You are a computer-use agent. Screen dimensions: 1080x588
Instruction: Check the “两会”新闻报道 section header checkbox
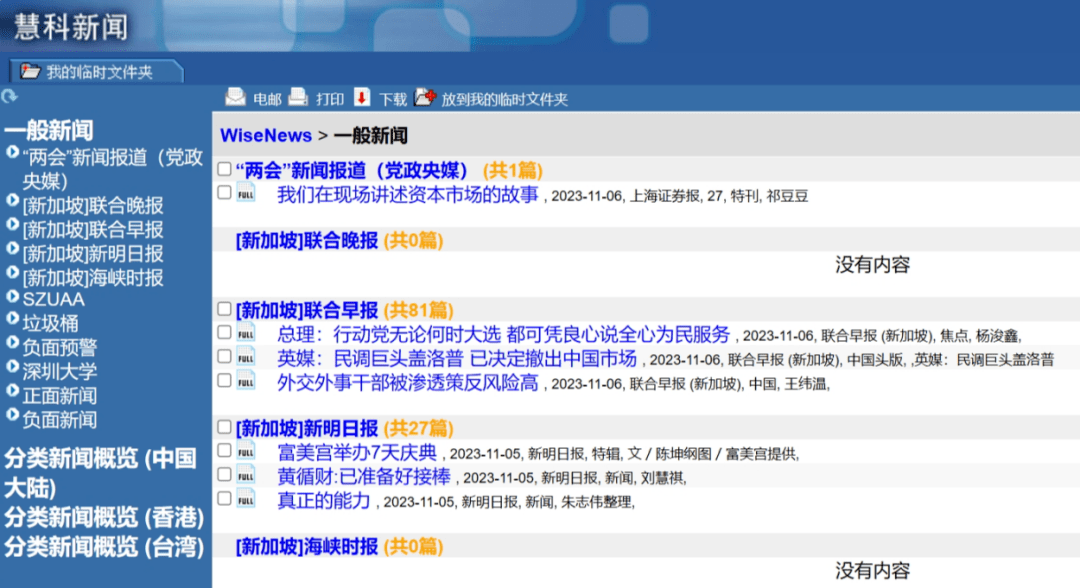[x=225, y=169]
